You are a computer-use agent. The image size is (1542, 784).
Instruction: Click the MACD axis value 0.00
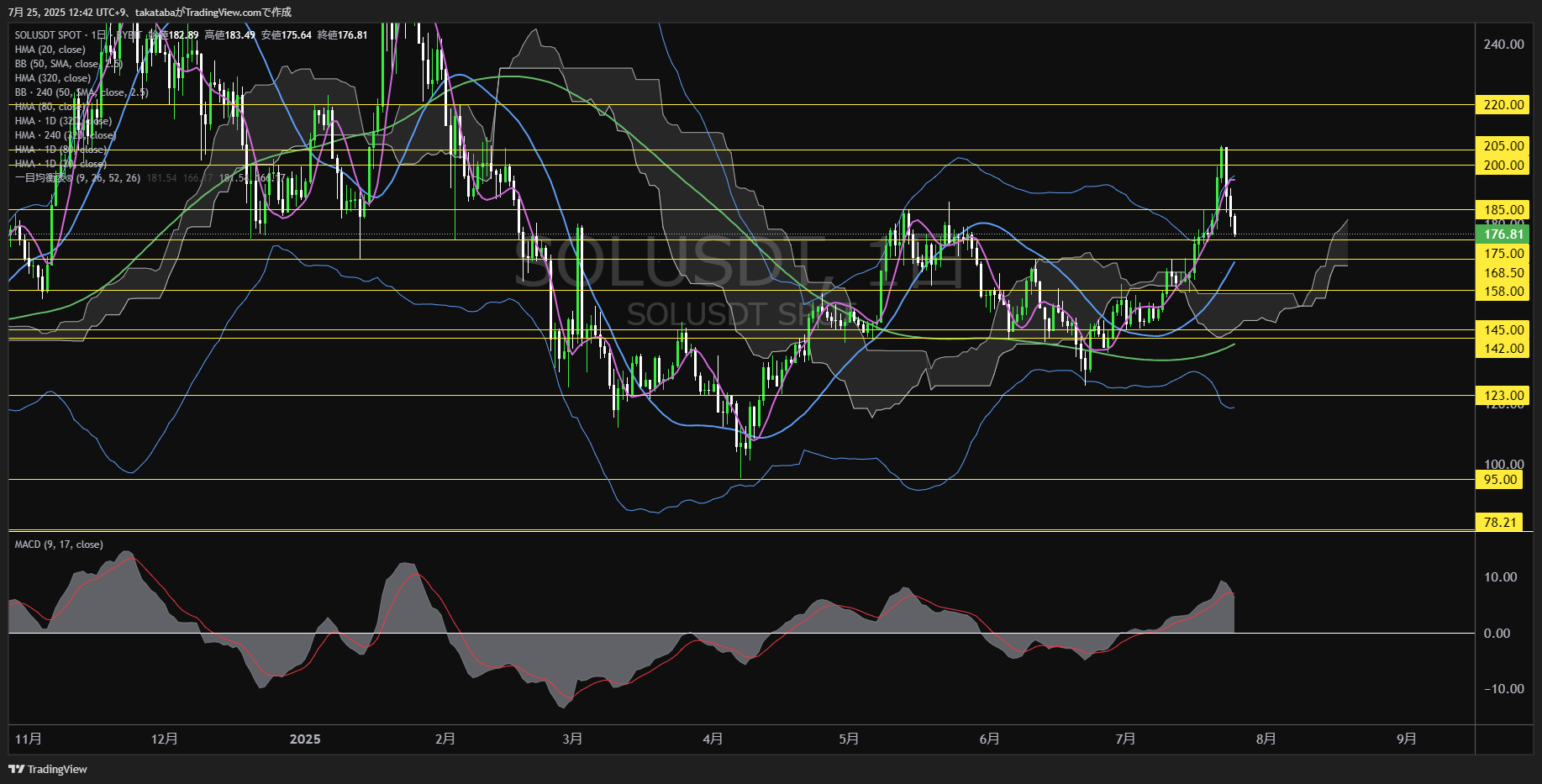coord(1497,634)
